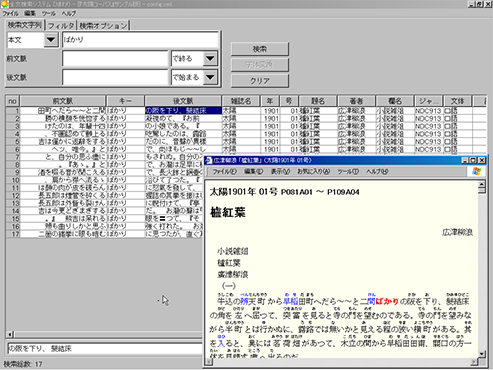Viewport: 493px width, 370px height.
Task: Click the blue 入 link in the article text
Action: [221, 343]
